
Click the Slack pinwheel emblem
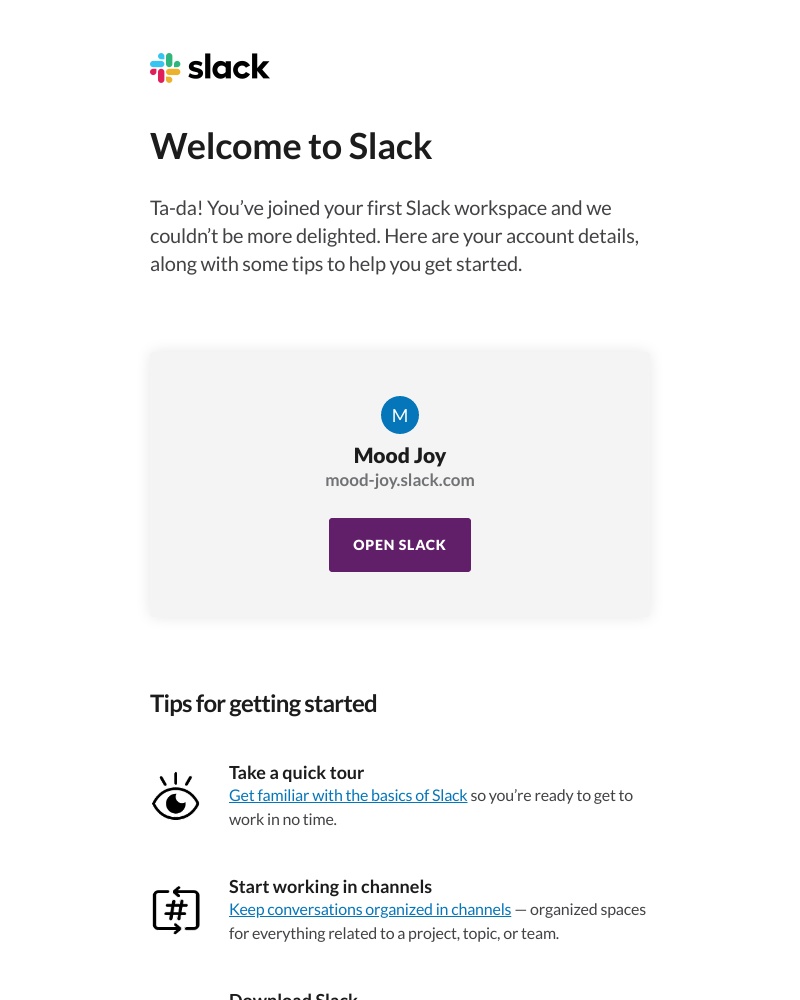167,67
